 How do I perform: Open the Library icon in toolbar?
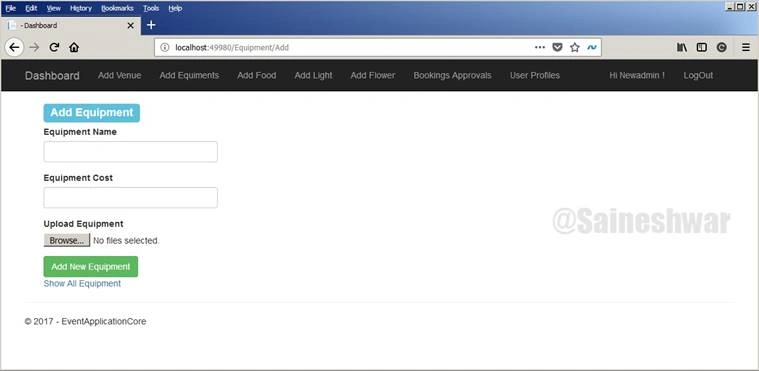coord(682,47)
